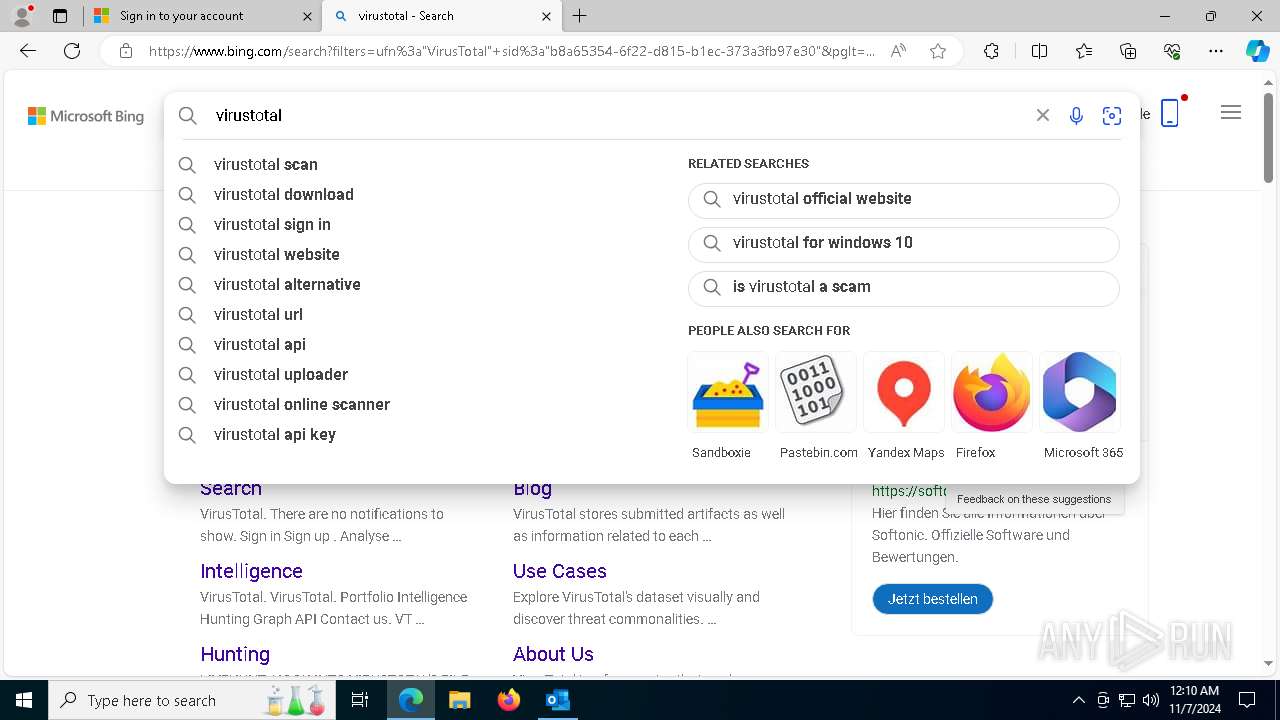The image size is (1280, 720).
Task: Open Read aloud icon in address bar
Action: tap(898, 51)
